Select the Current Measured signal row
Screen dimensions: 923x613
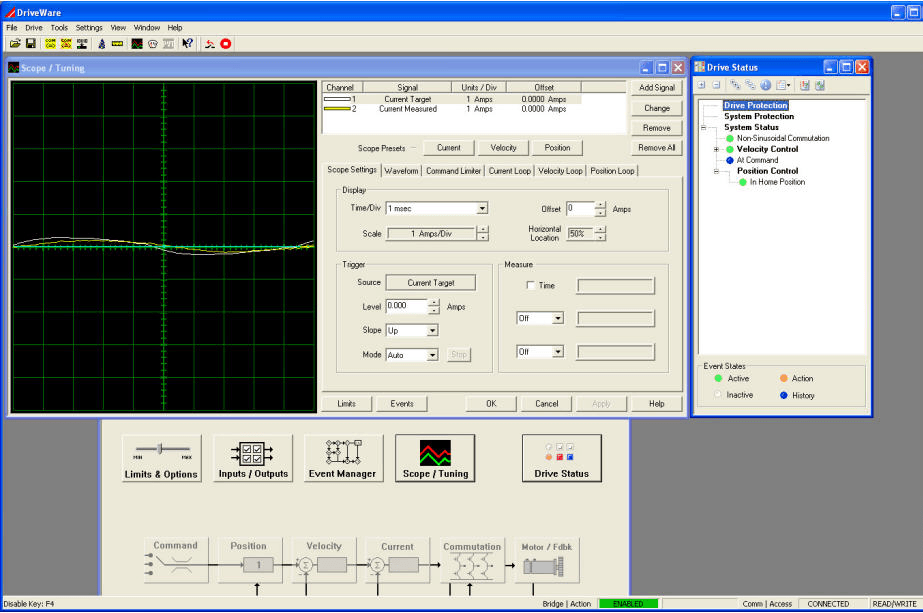452,109
